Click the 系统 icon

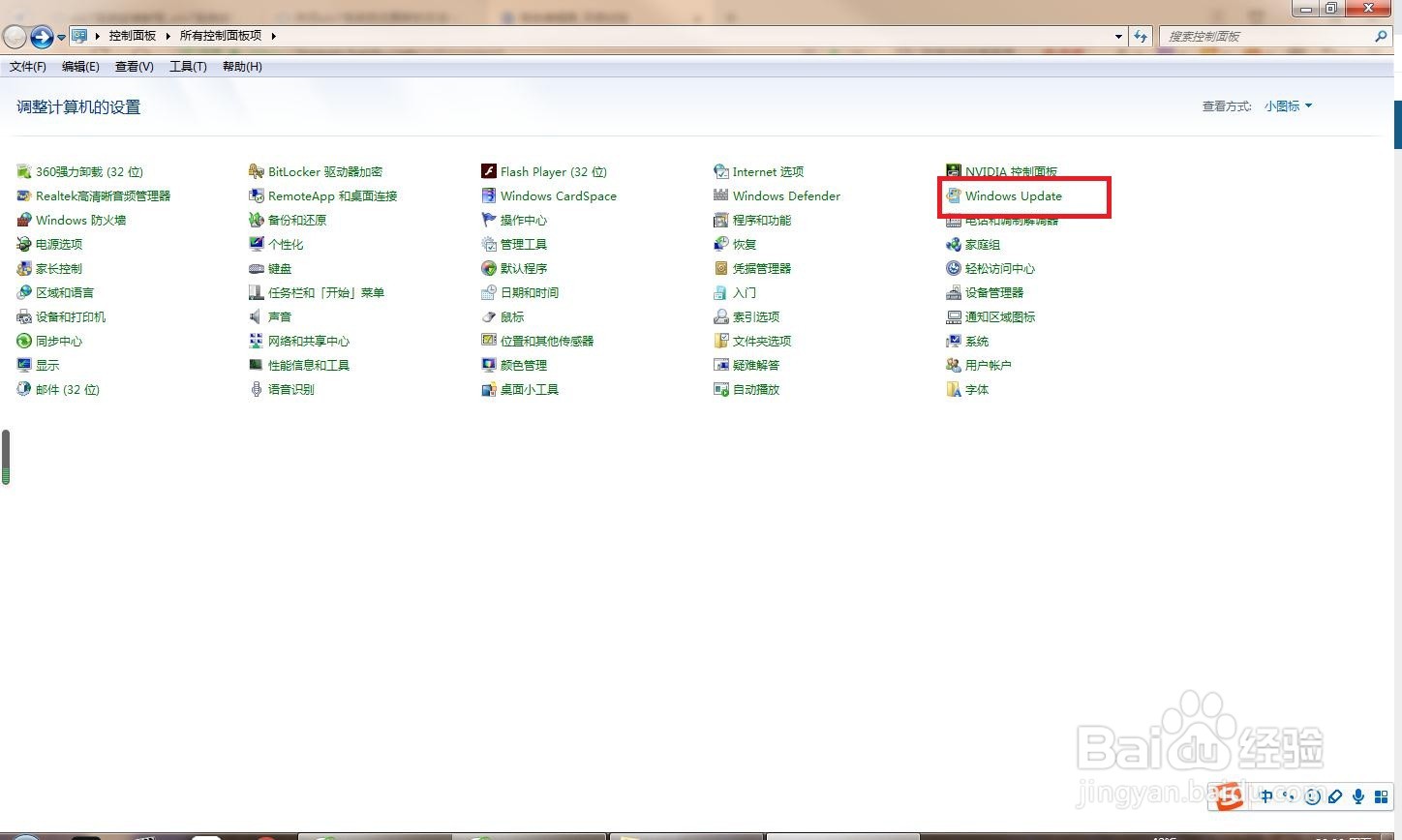coord(954,341)
